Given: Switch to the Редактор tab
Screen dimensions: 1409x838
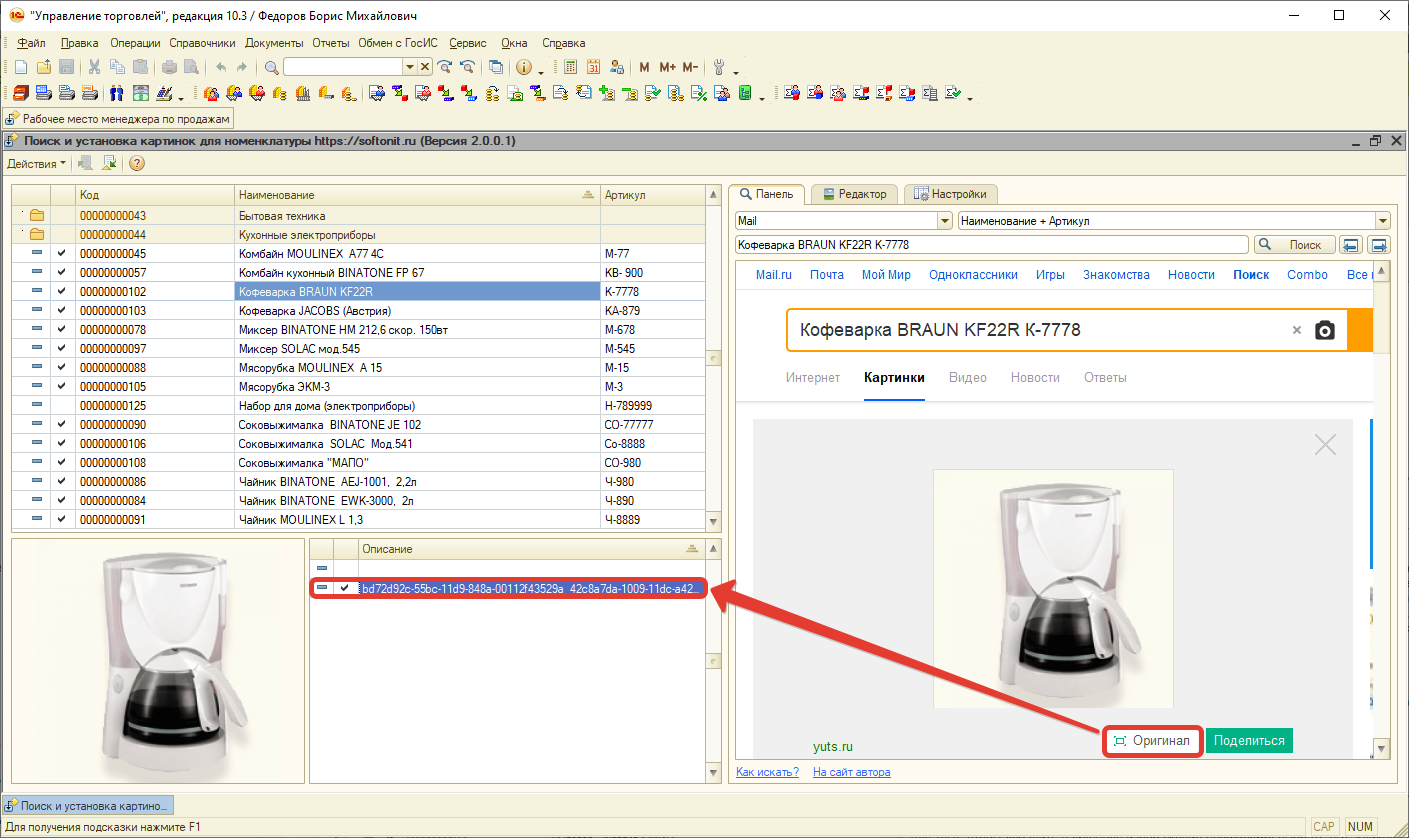Looking at the screenshot, I should (x=854, y=194).
